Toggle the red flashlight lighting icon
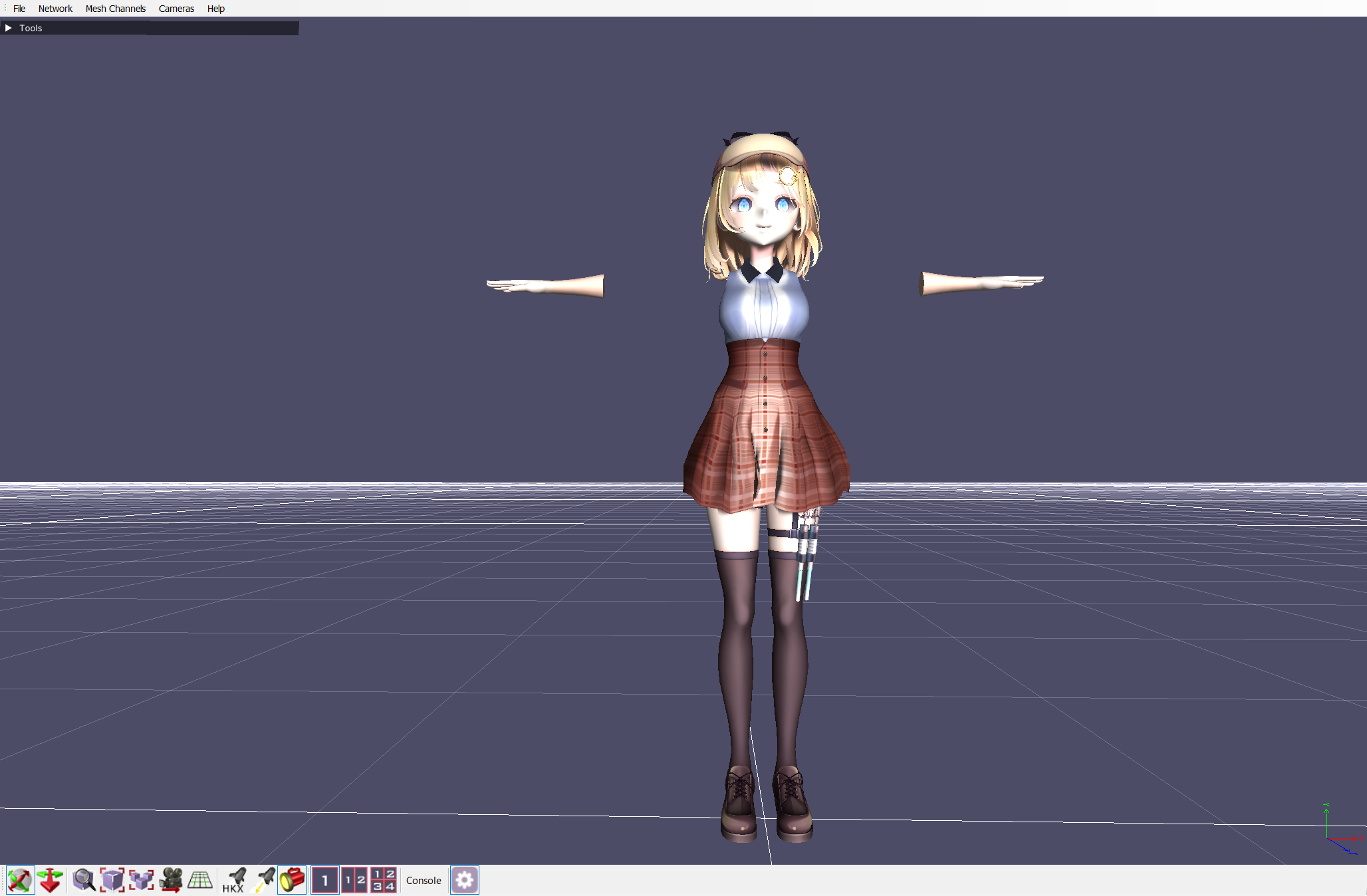1367x896 pixels. click(x=292, y=880)
